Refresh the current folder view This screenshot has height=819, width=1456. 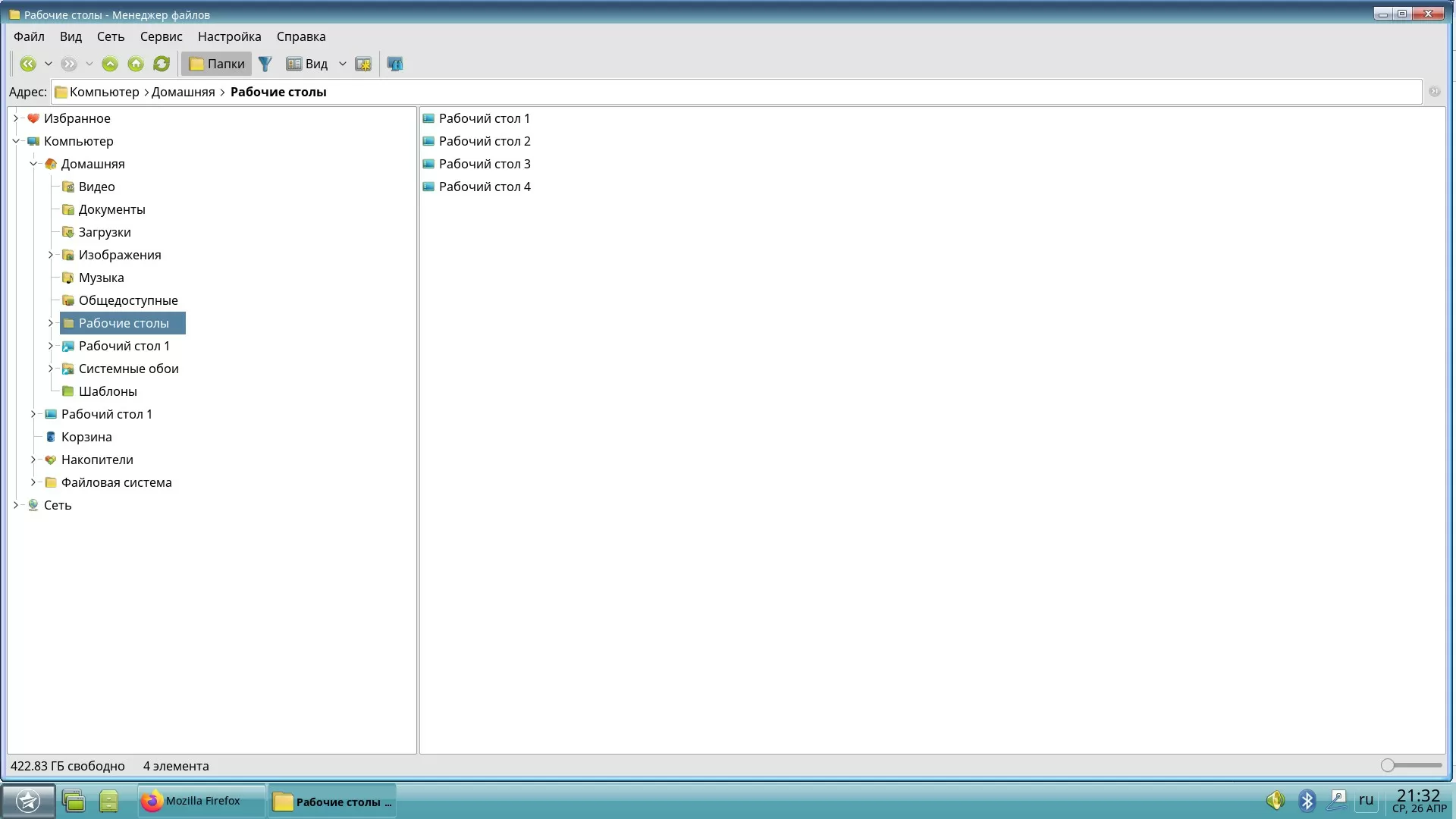(162, 64)
